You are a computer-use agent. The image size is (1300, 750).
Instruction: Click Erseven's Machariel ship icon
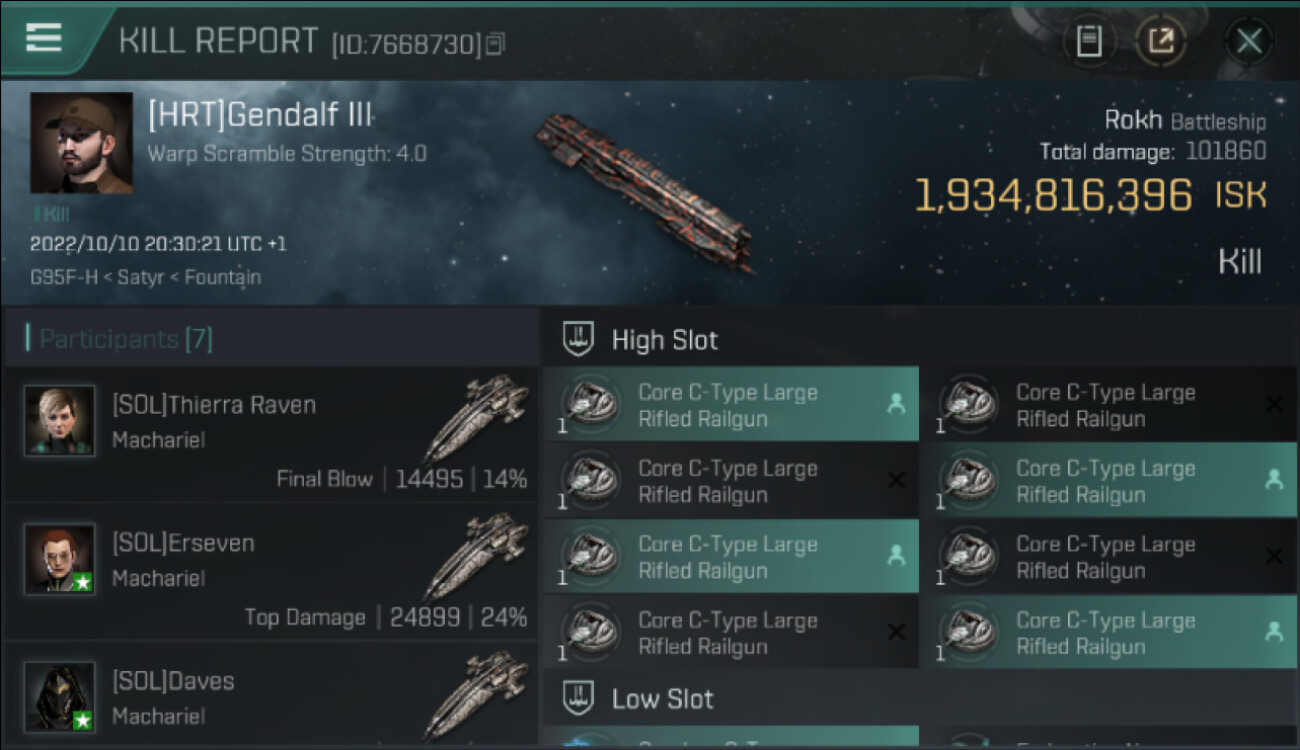click(x=475, y=556)
